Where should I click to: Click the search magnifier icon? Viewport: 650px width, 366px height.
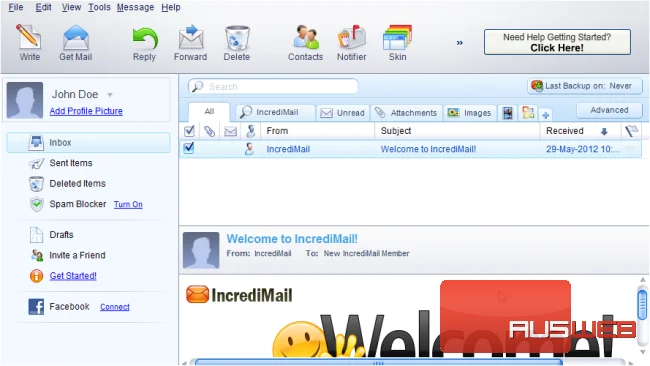point(198,86)
